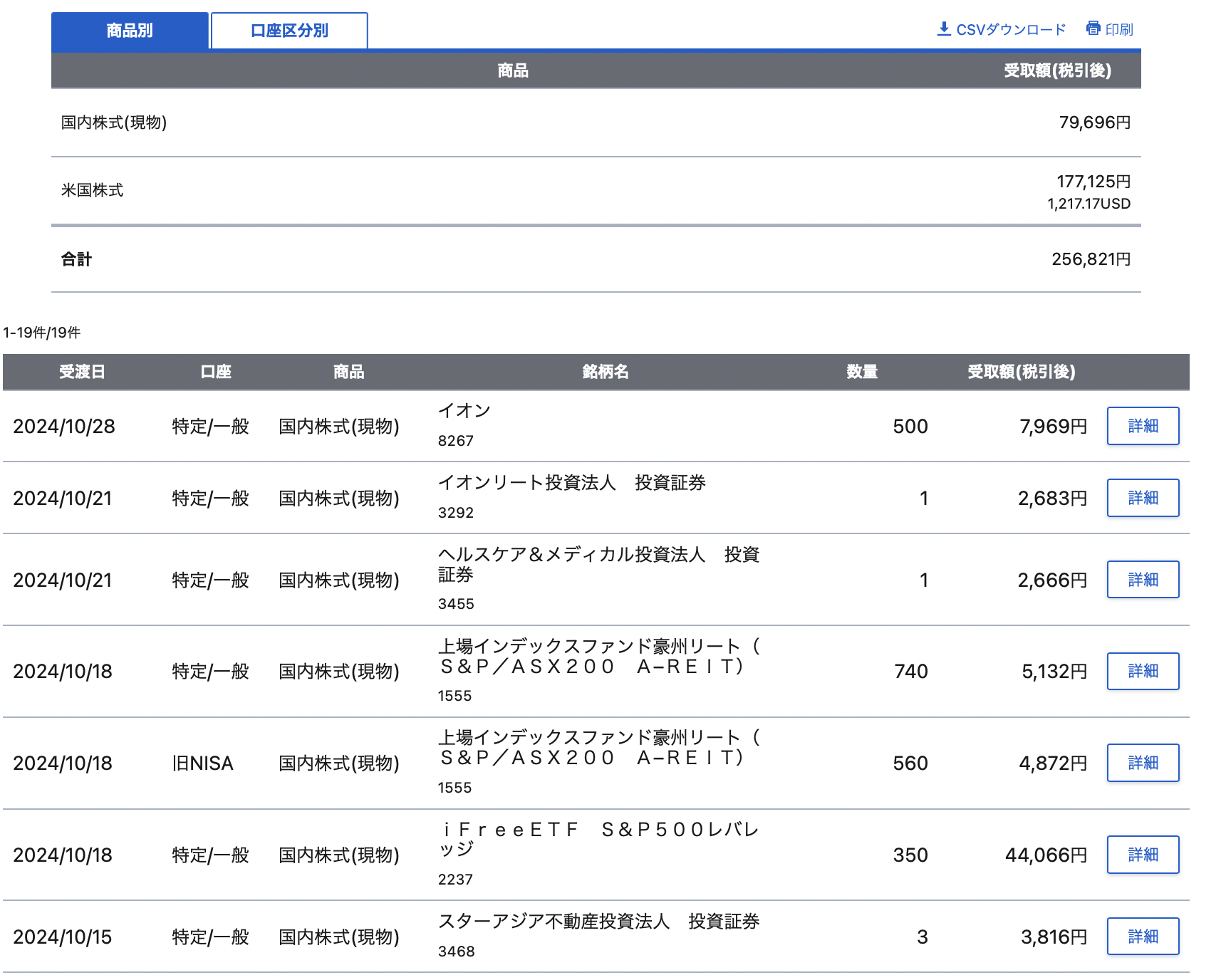Click the 79,696円 amount
Image resolution: width=1221 pixels, height=980 pixels.
pyautogui.click(x=1095, y=123)
